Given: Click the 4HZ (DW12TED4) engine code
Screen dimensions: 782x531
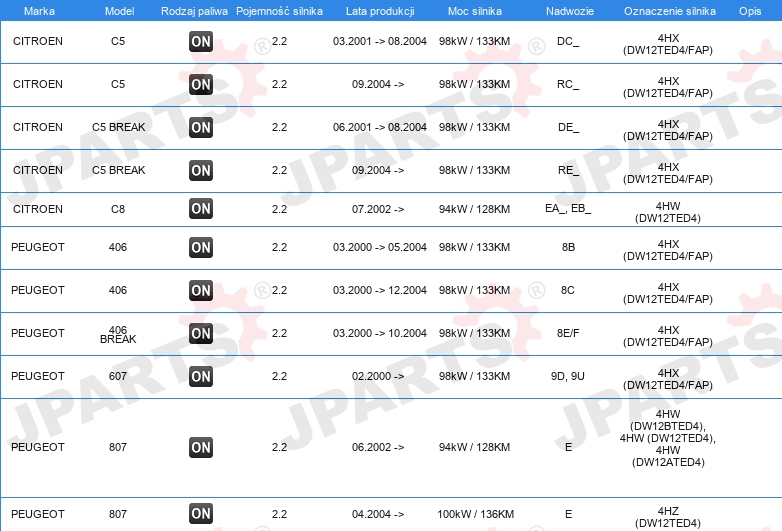Looking at the screenshot, I should tap(668, 517).
